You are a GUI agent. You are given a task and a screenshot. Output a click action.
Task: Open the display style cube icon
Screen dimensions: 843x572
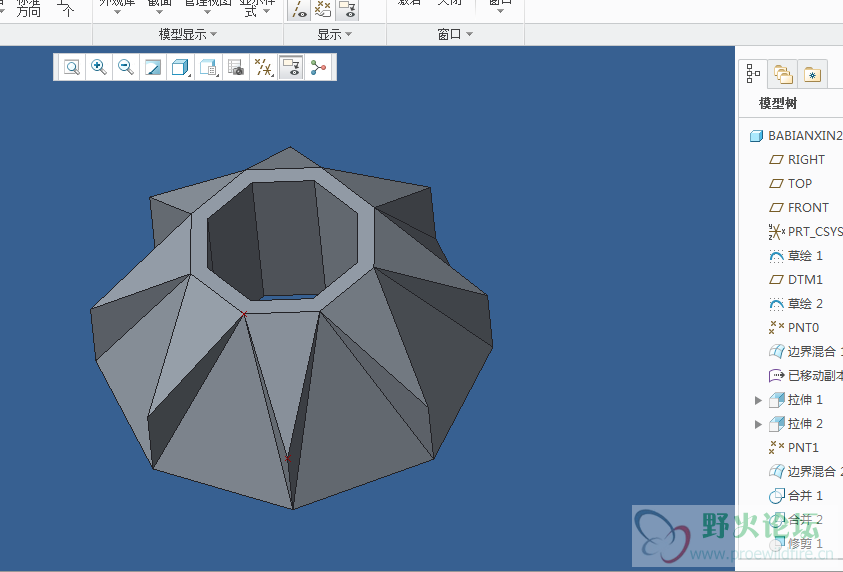tap(181, 68)
